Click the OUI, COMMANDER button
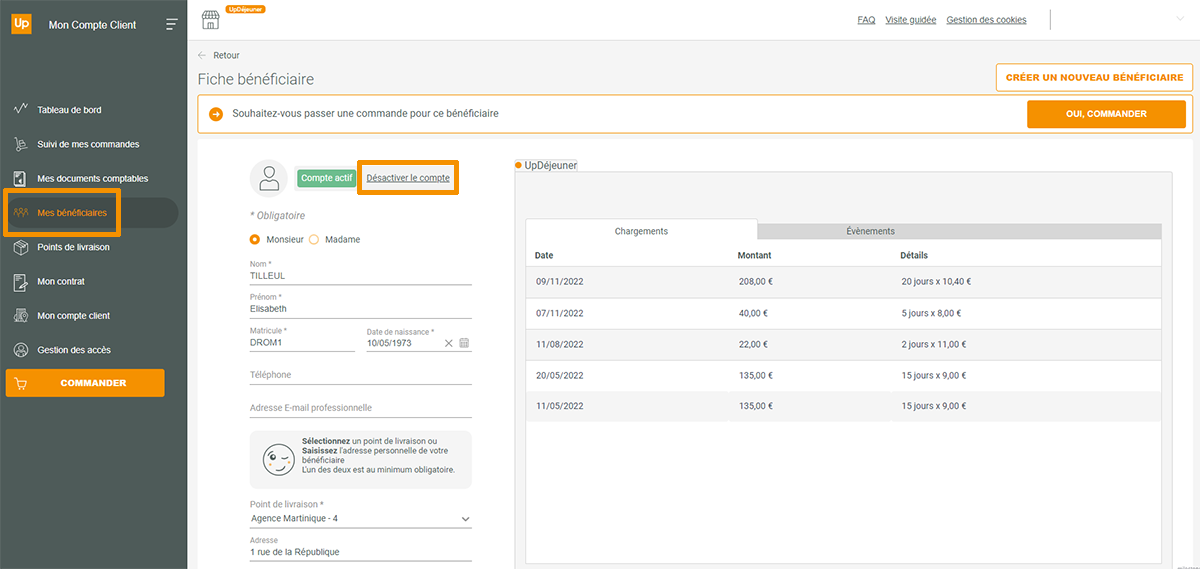Viewport: 1200px width, 569px height. [x=1106, y=114]
